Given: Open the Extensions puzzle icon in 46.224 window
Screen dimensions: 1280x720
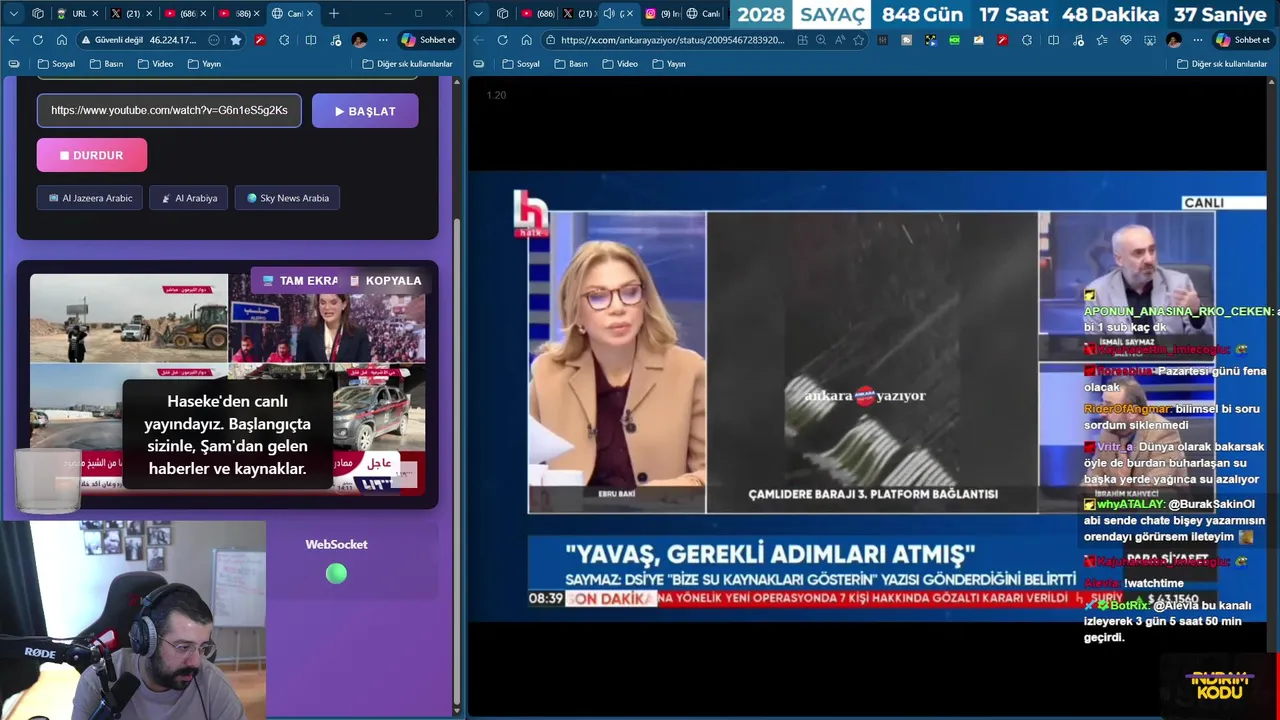Looking at the screenshot, I should click(x=284, y=40).
